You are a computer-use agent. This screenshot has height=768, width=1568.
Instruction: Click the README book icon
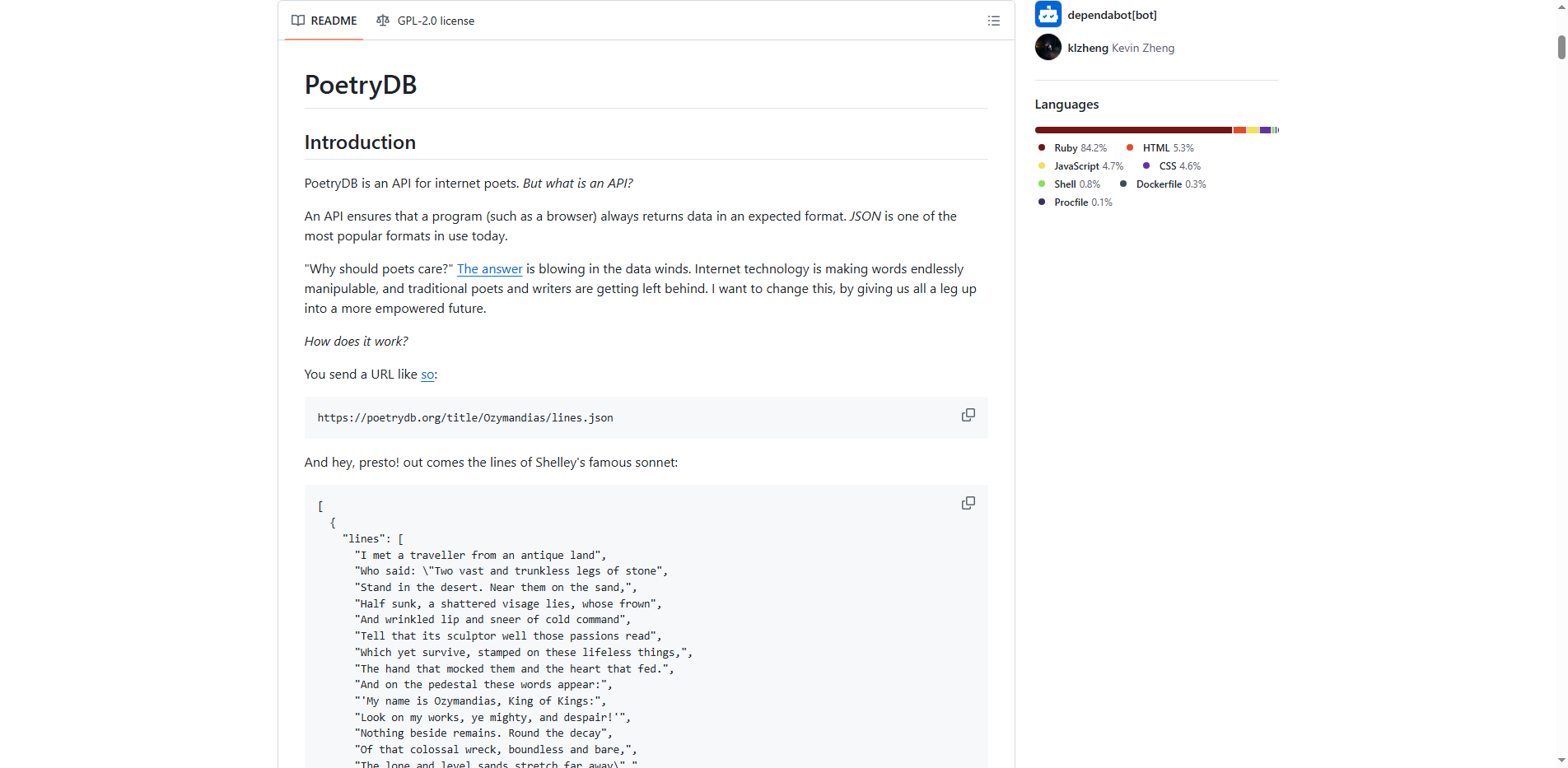(x=297, y=20)
